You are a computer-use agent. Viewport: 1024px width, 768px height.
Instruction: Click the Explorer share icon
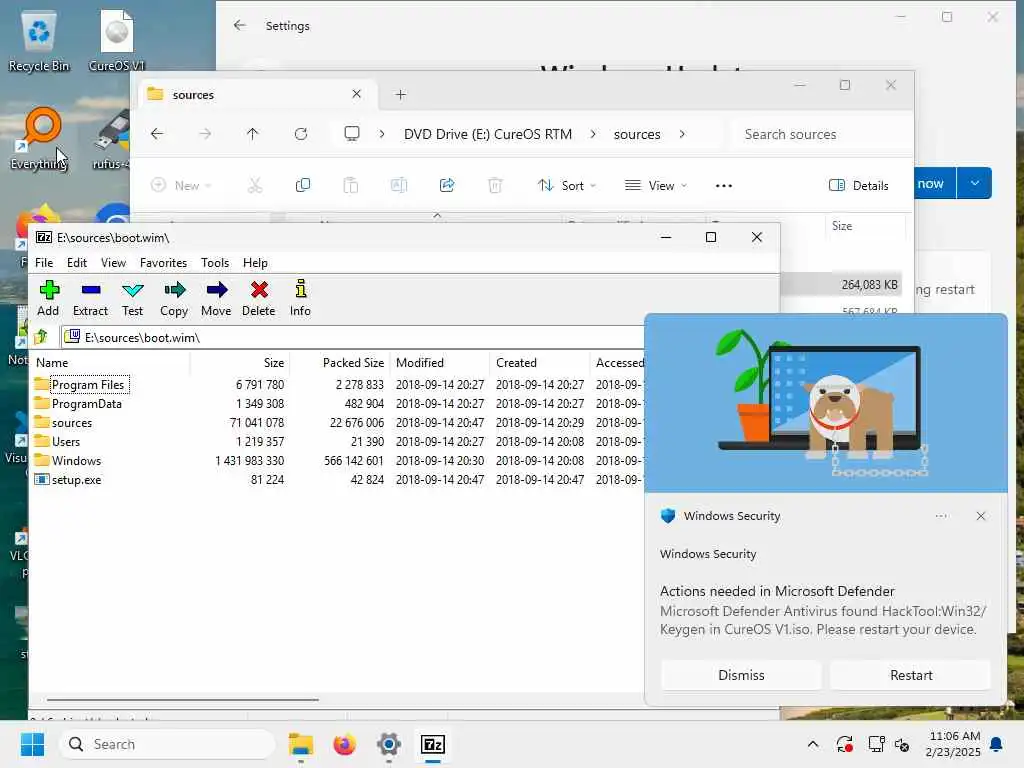click(x=447, y=185)
